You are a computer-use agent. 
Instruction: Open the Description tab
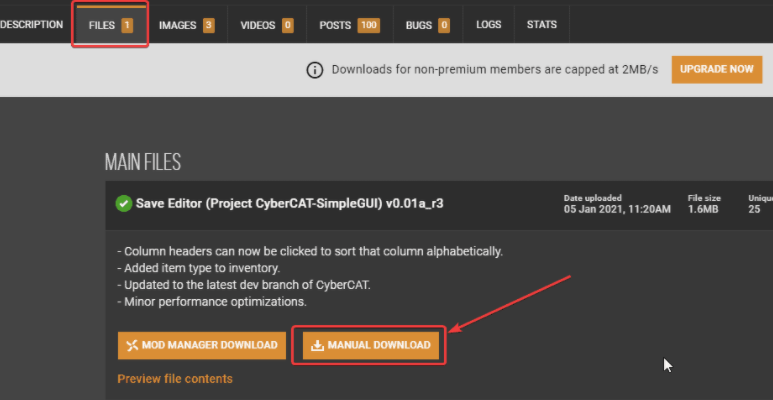(x=33, y=25)
